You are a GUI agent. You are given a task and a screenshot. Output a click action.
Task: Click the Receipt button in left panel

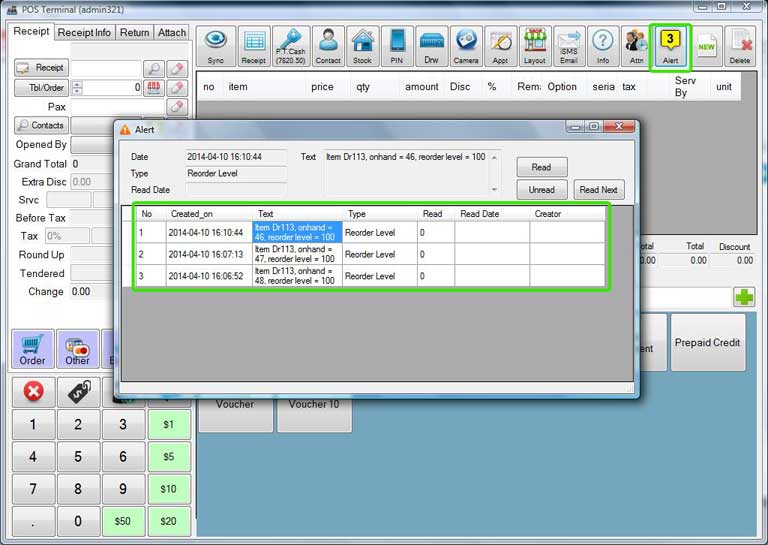(x=42, y=68)
